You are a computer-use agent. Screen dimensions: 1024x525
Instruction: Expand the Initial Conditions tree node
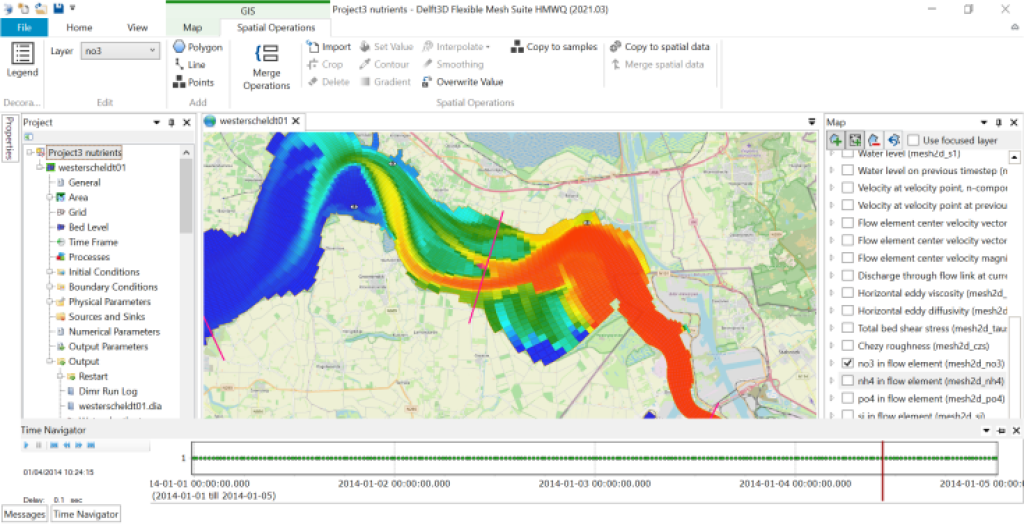tap(48, 272)
